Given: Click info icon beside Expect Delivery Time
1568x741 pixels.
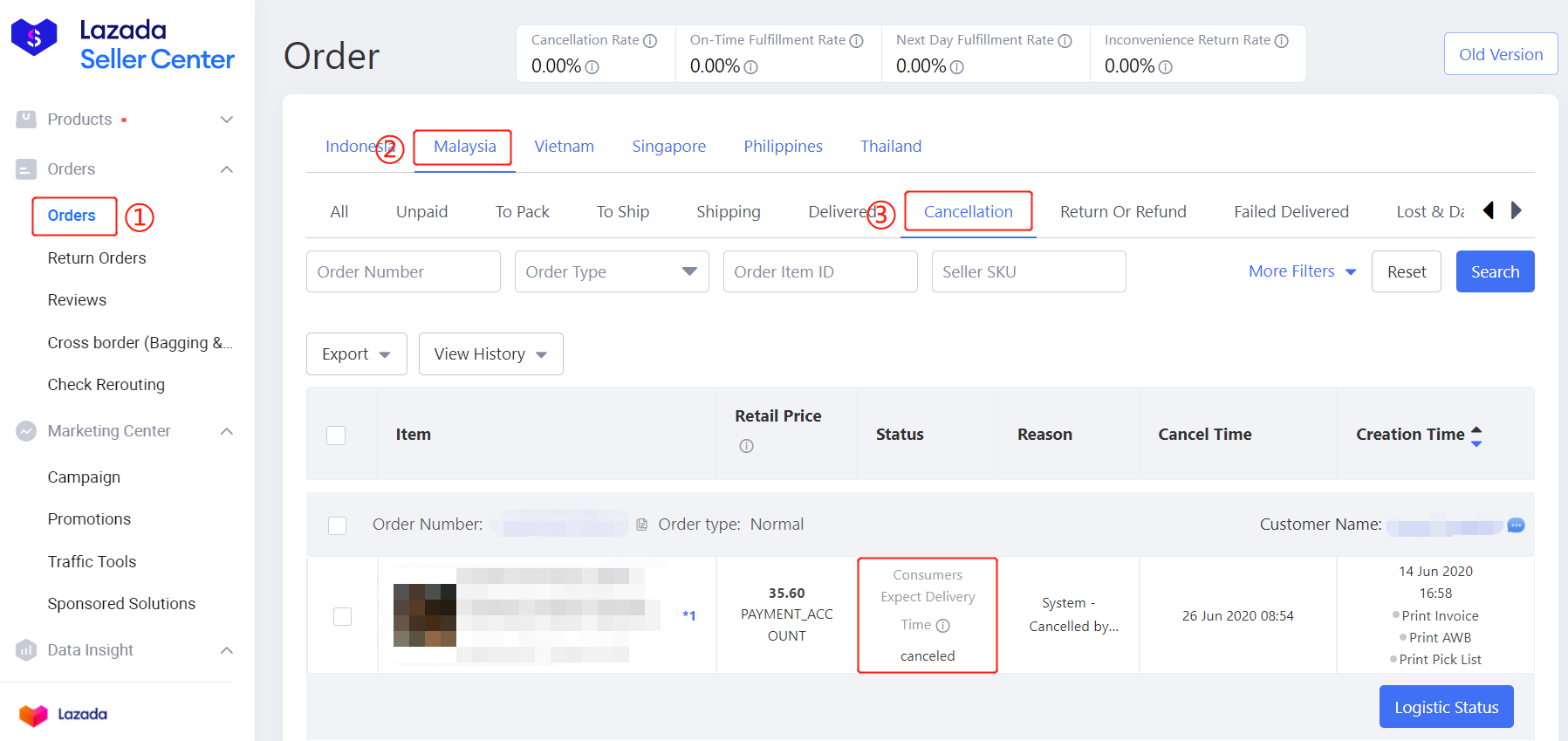Looking at the screenshot, I should [942, 626].
